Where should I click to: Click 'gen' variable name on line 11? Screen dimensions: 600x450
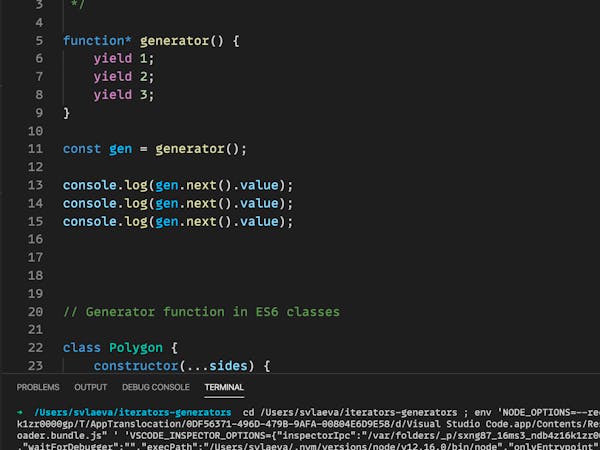pos(121,149)
